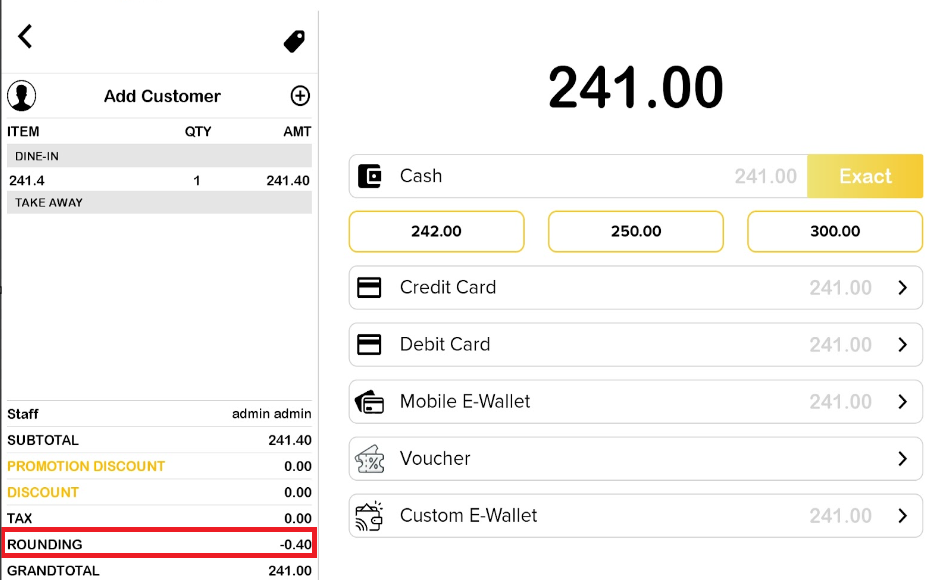Click the Custom E-Wallet icon
Screen dimensions: 951x580
pos(369,516)
